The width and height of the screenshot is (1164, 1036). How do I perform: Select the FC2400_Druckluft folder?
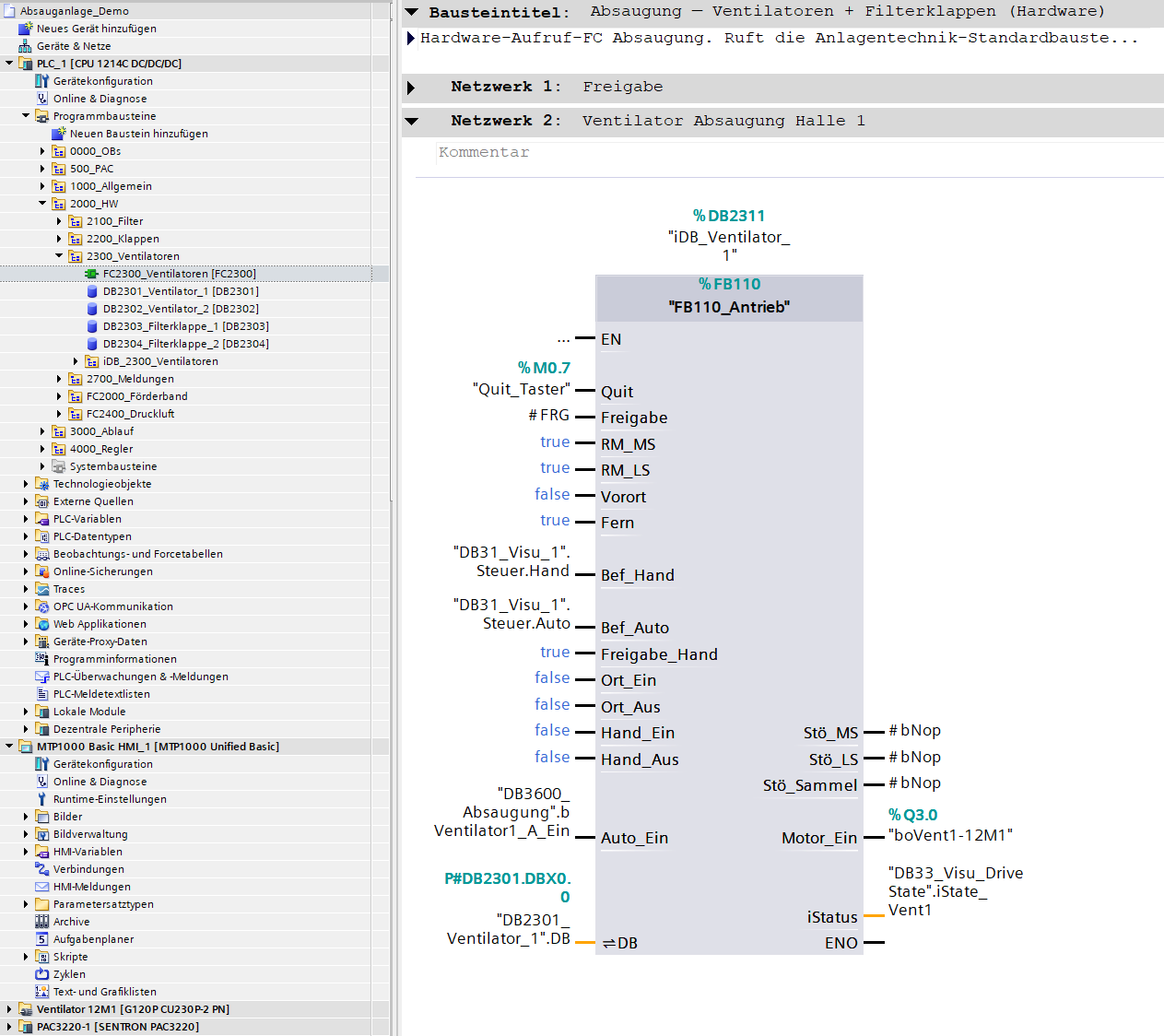point(130,414)
